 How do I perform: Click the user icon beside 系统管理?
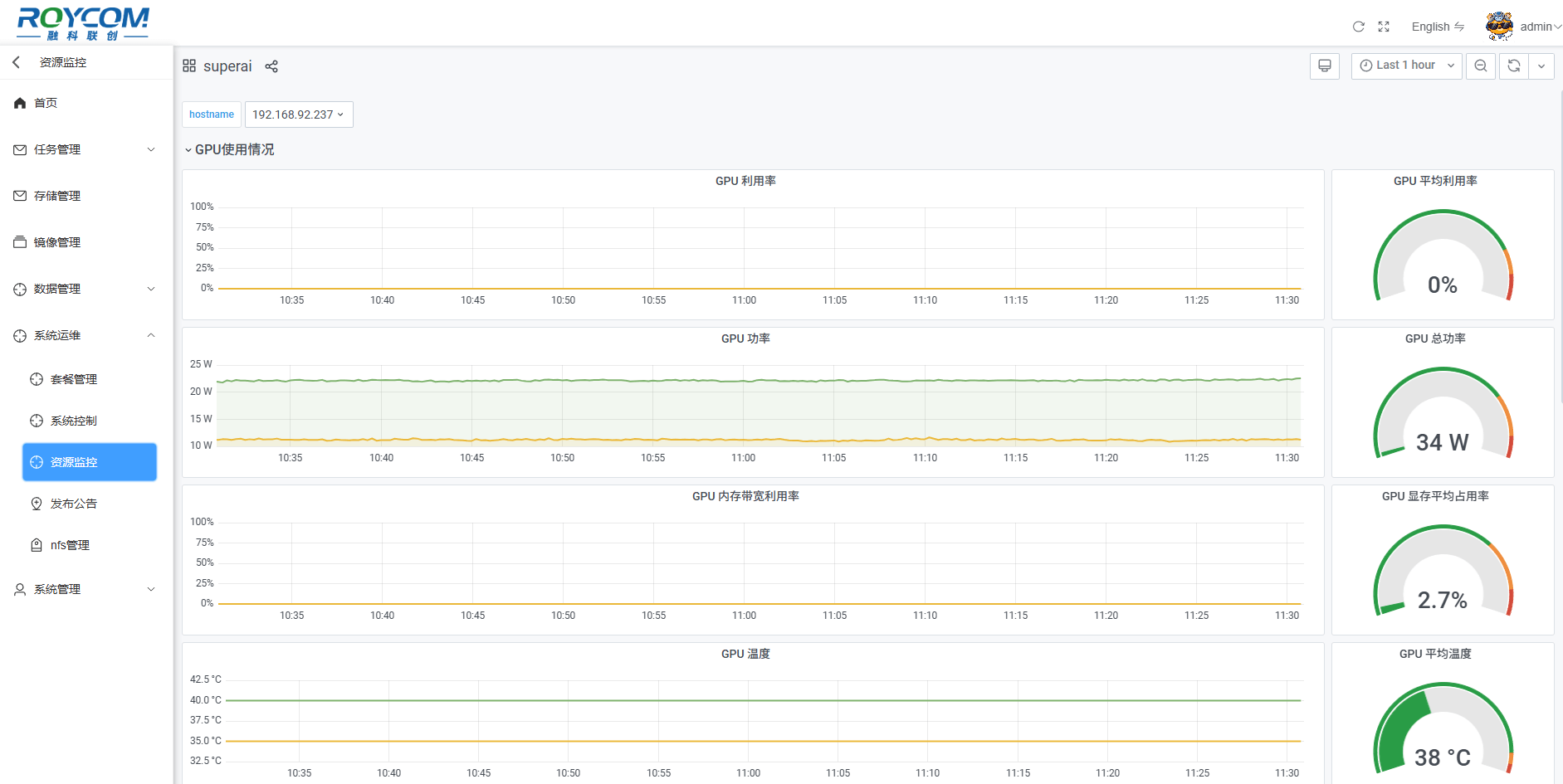pos(20,589)
